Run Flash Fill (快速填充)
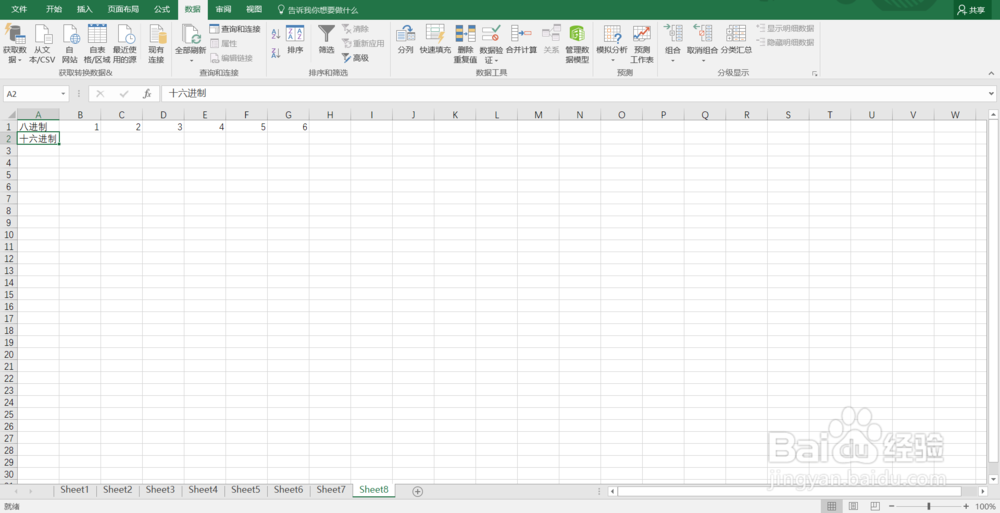Viewport: 1000px width, 513px height. [436, 39]
